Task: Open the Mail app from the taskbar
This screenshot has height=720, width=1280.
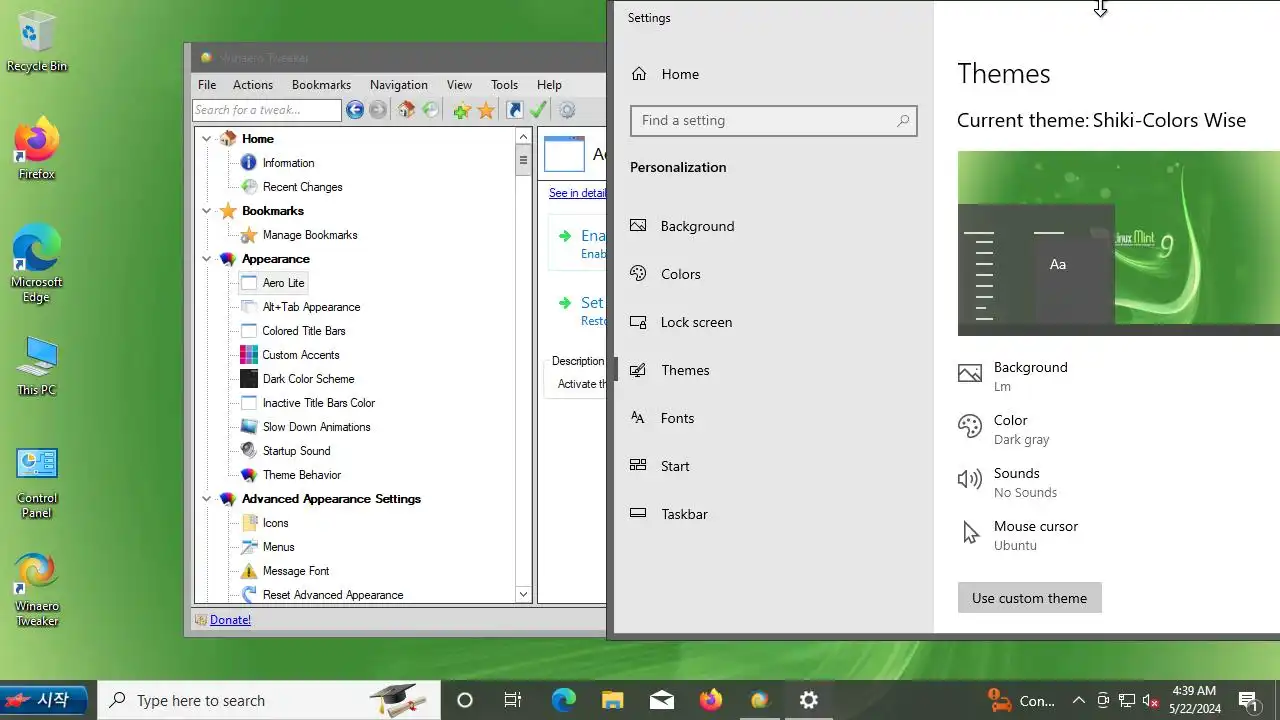Action: 661,700
